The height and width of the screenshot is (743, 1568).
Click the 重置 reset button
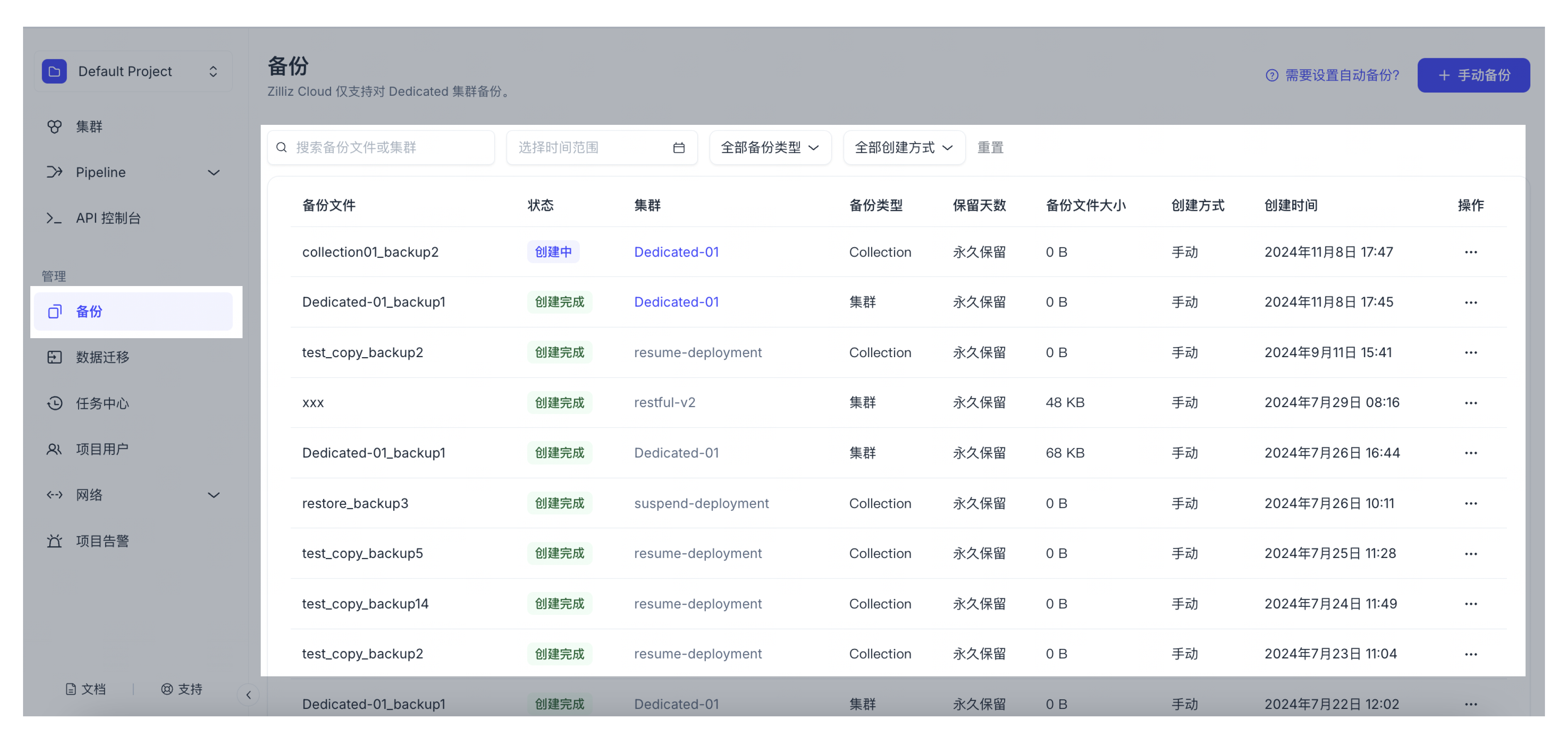coord(990,147)
